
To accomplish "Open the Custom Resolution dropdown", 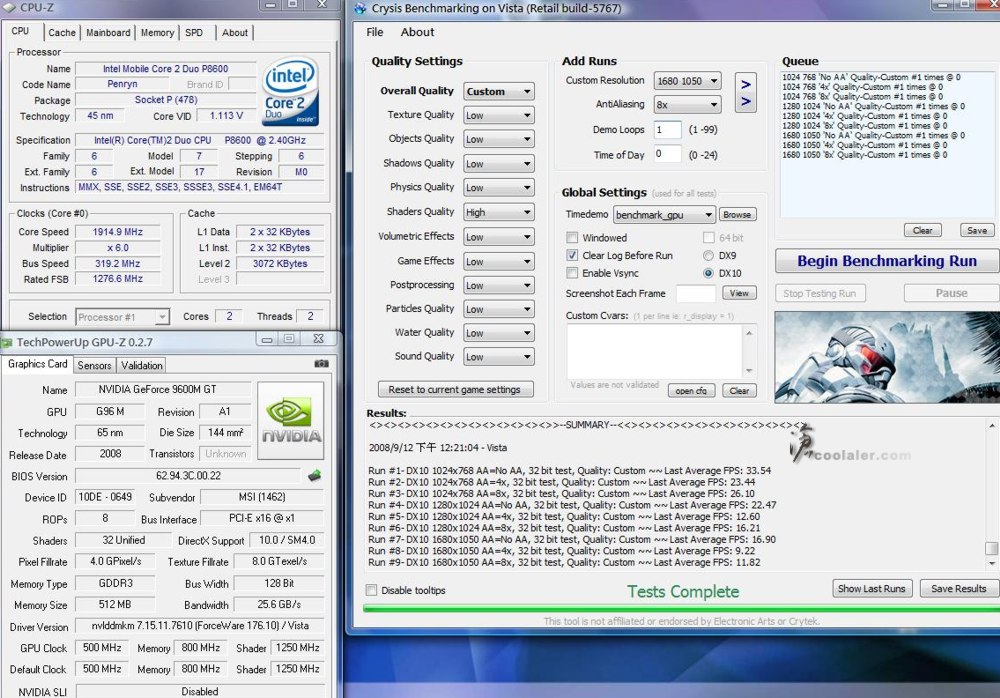I will point(688,81).
